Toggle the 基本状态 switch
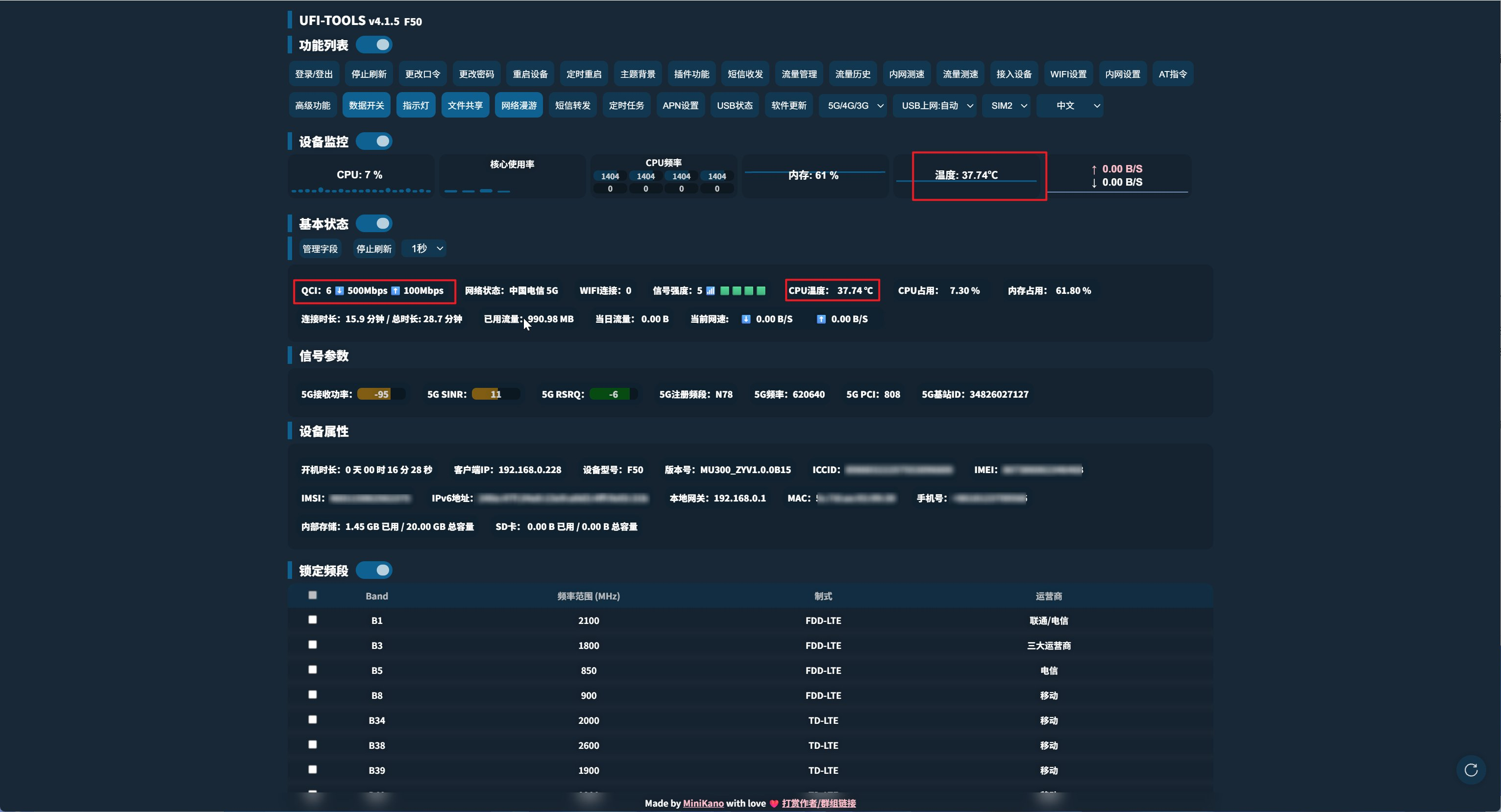The width and height of the screenshot is (1501, 812). tap(374, 224)
